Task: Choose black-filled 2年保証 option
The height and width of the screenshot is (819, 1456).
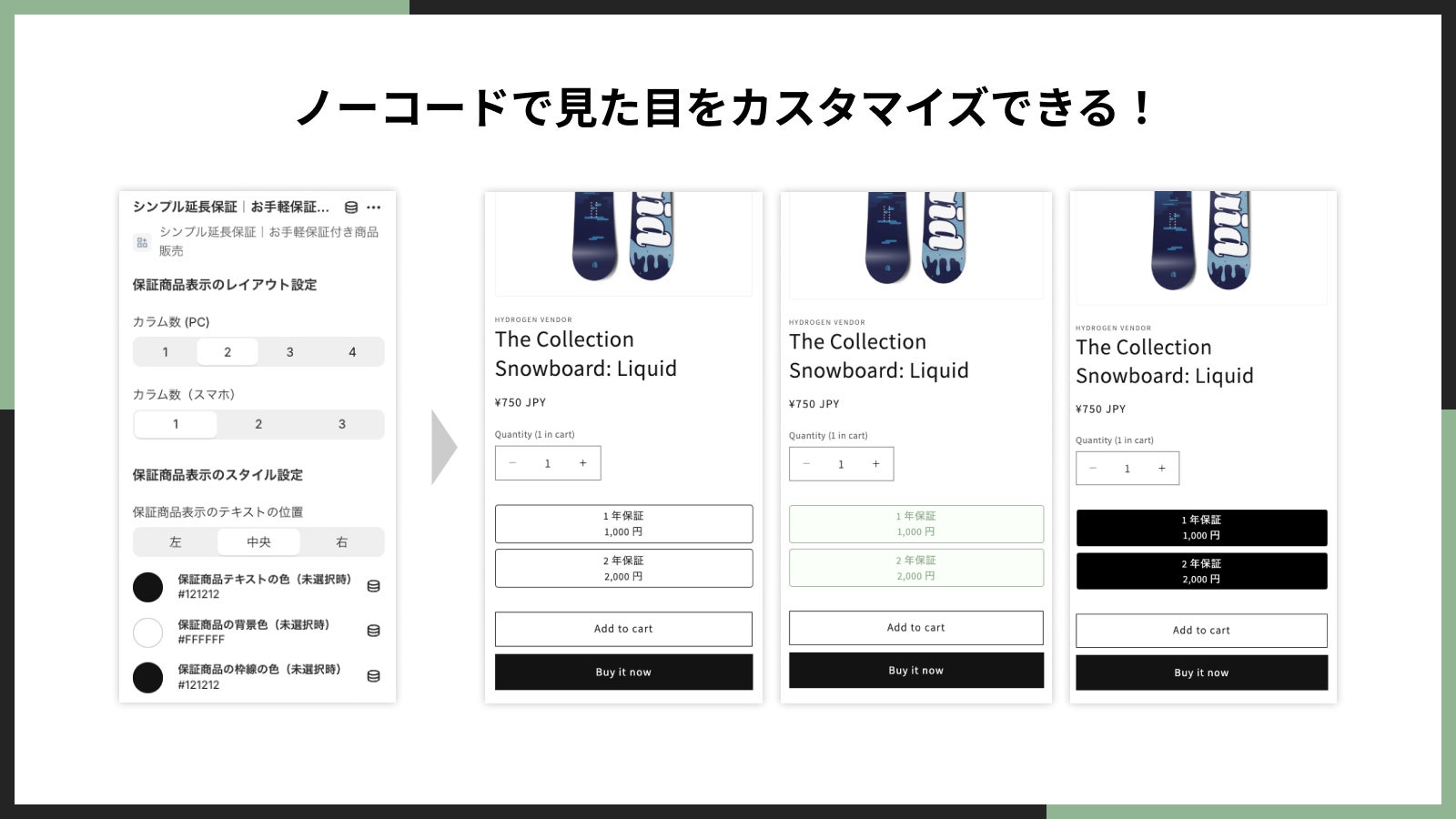Action: coord(1201,571)
